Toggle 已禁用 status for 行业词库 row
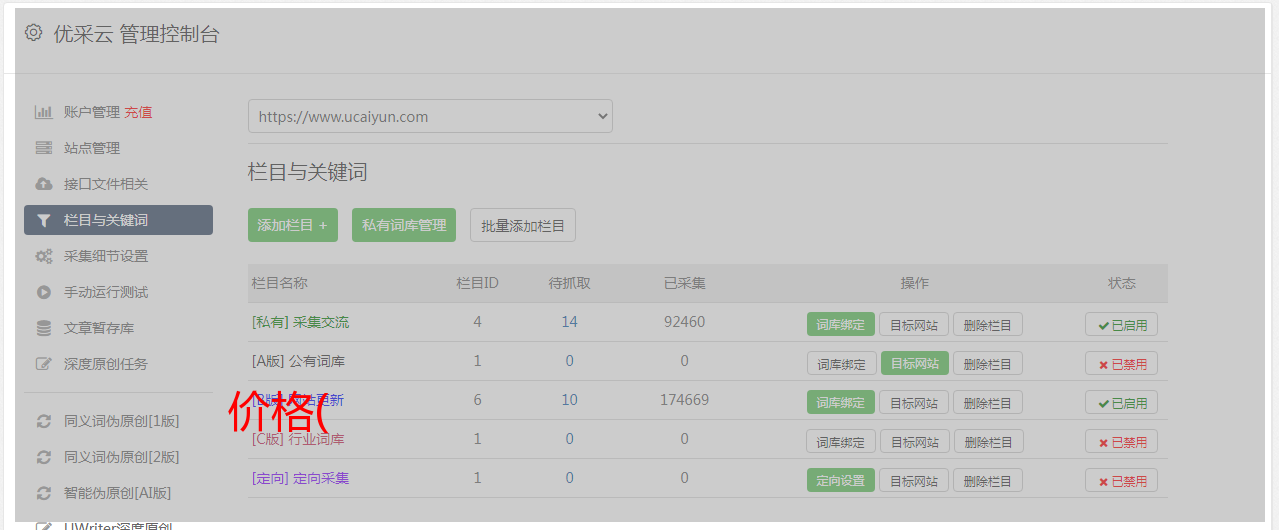This screenshot has height=530, width=1279. tap(1122, 441)
